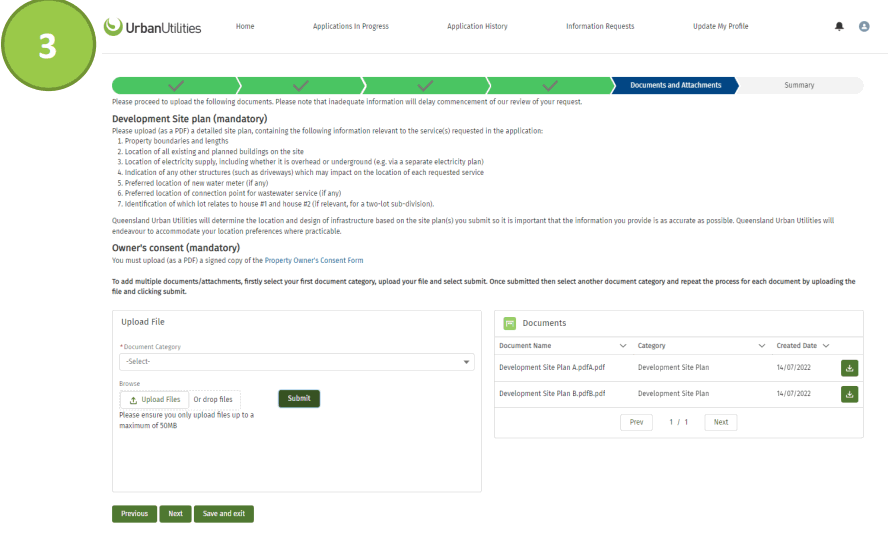The width and height of the screenshot is (893, 556).
Task: Click the Document Name column header
Action: point(525,346)
